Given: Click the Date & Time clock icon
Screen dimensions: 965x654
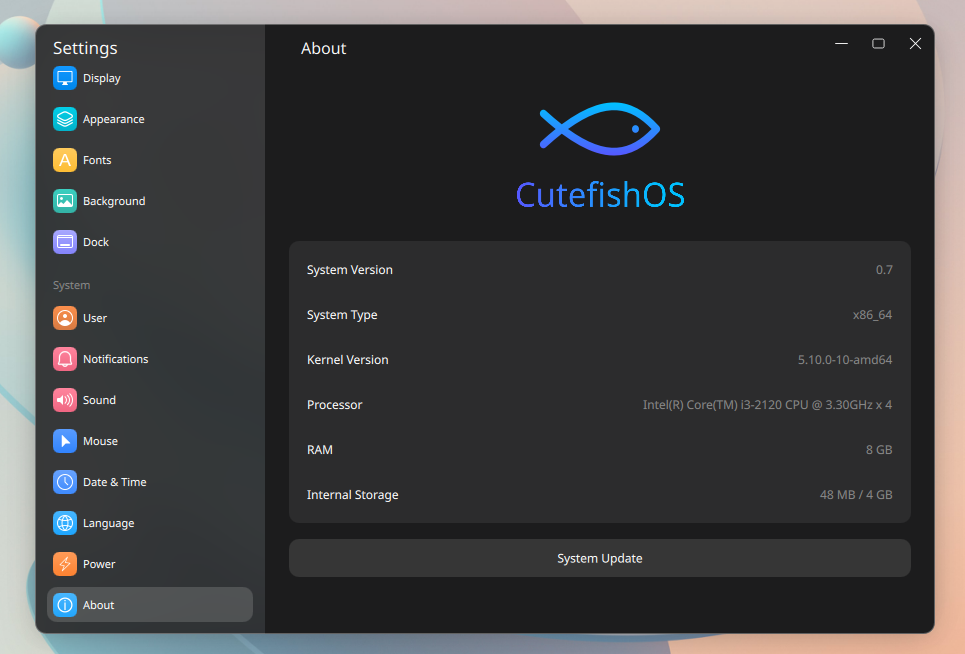Looking at the screenshot, I should pyautogui.click(x=65, y=482).
